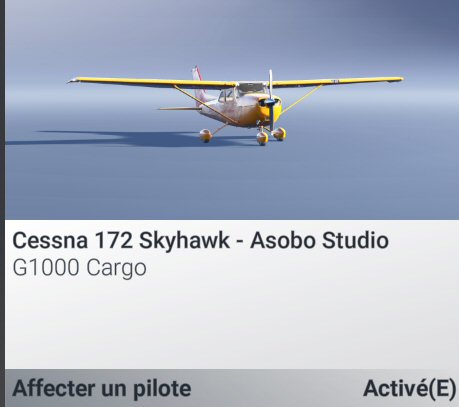Select the G1000 Cargo variant text
The image size is (459, 407).
click(x=79, y=268)
